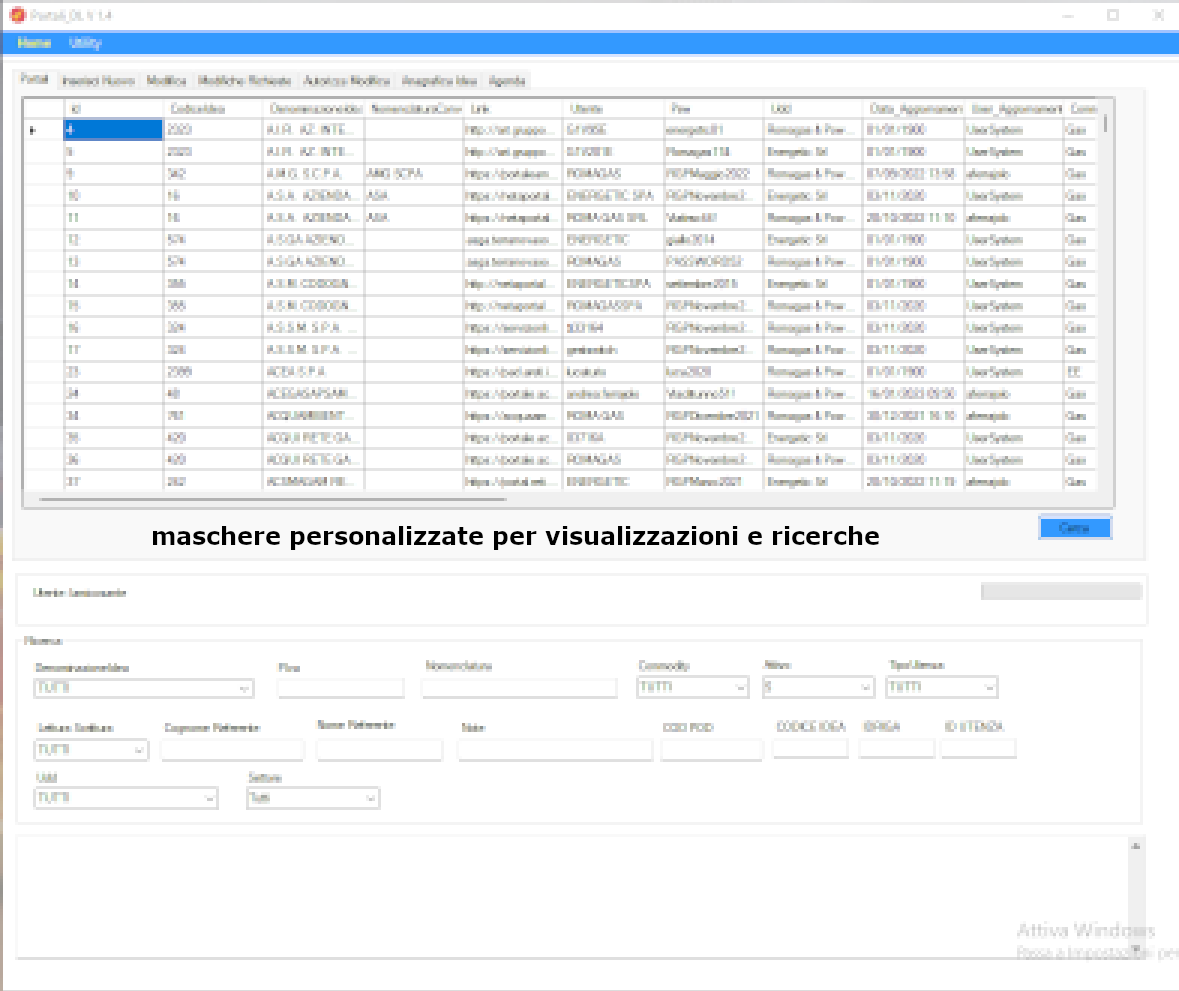This screenshot has width=1179, height=991.
Task: Open the Agenda tab
Action: coord(506,81)
